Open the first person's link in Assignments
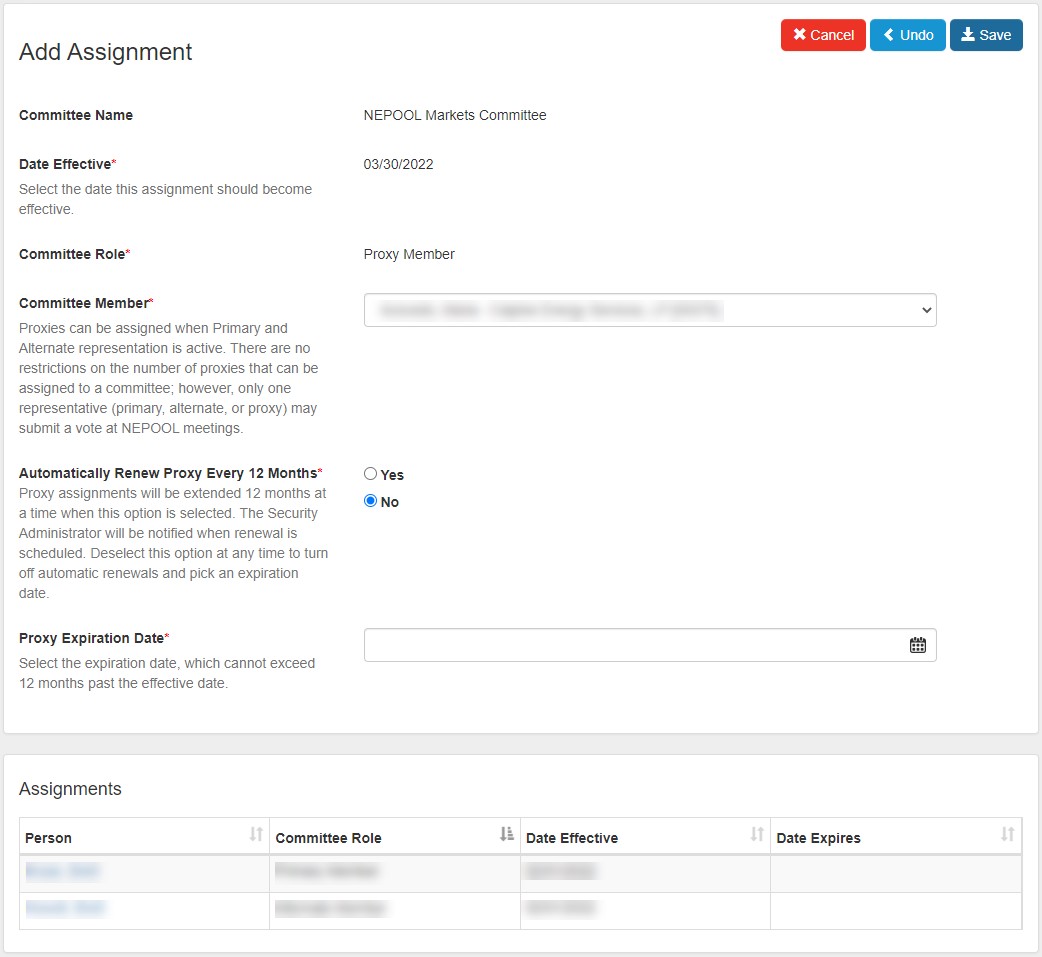The height and width of the screenshot is (957, 1042). (x=64, y=871)
